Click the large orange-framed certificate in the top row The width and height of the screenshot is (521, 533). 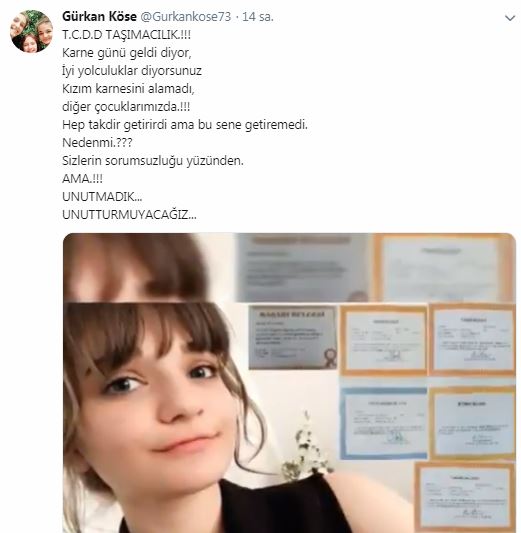[x=444, y=268]
